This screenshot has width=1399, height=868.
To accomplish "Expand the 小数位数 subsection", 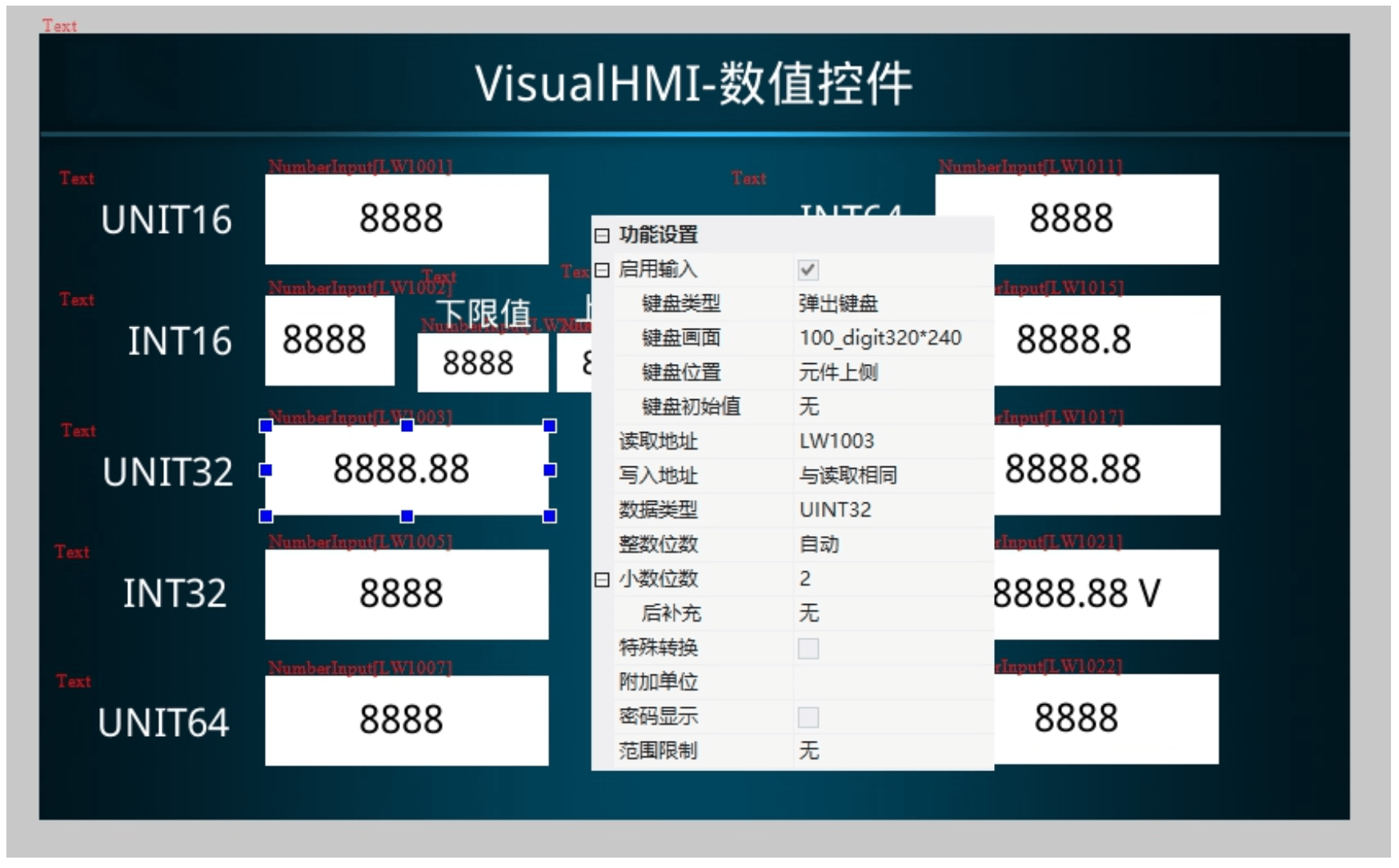I will [600, 578].
